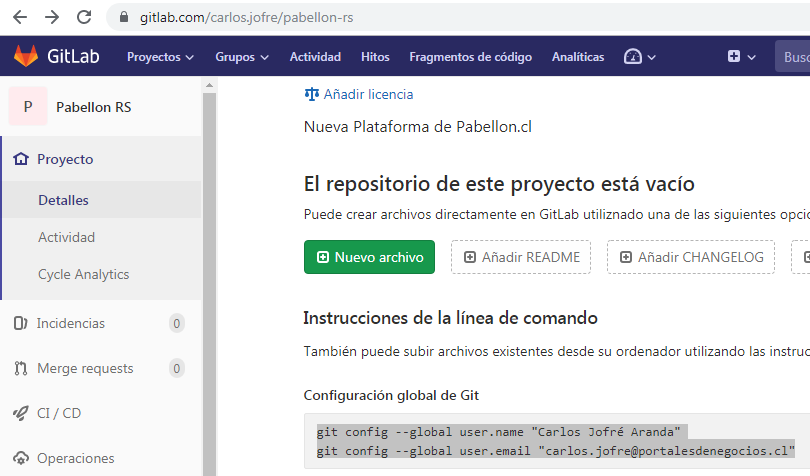
Task: Open Incidencias from the sidebar
Action: 70,323
